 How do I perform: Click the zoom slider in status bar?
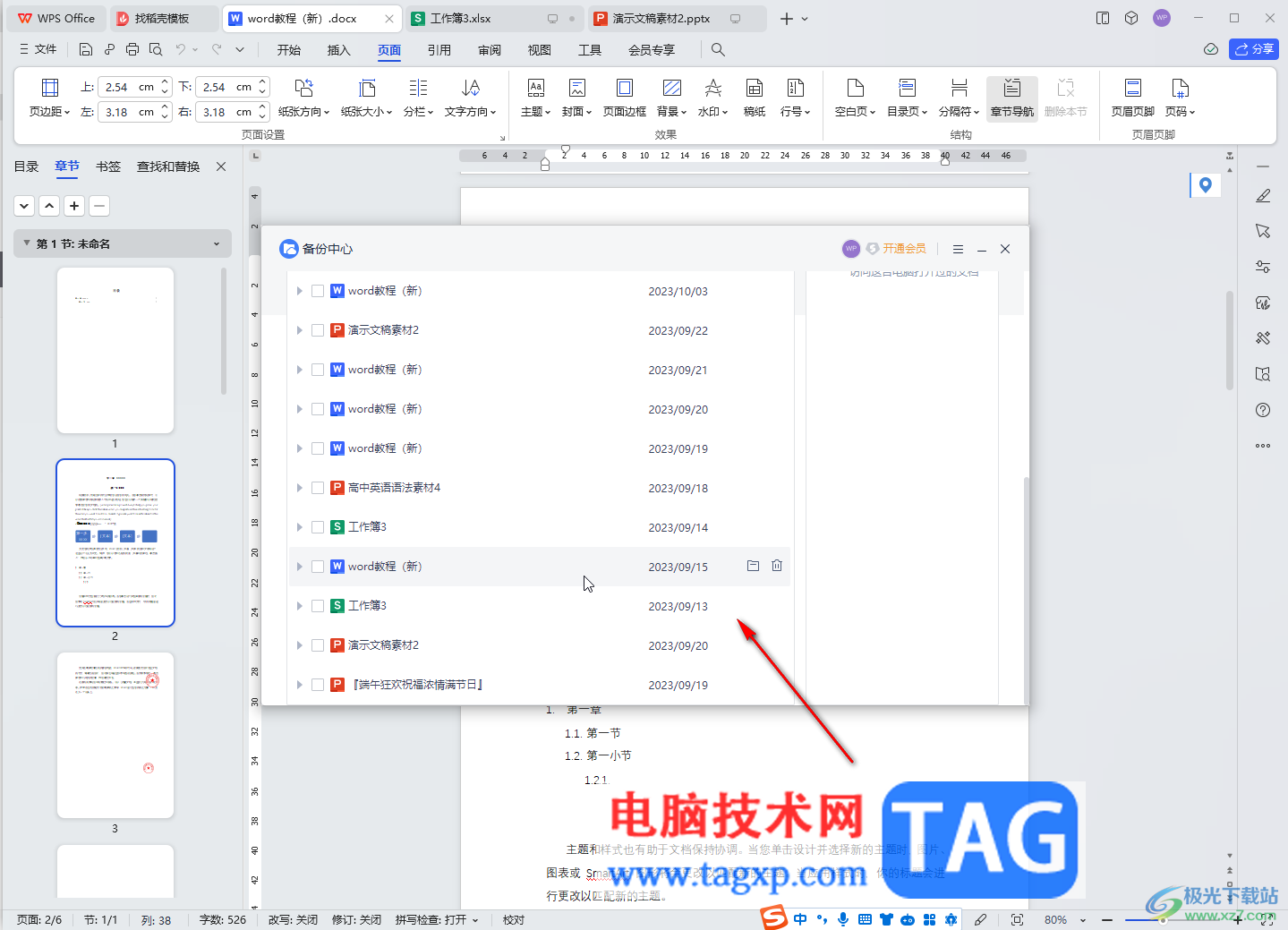click(x=1164, y=920)
